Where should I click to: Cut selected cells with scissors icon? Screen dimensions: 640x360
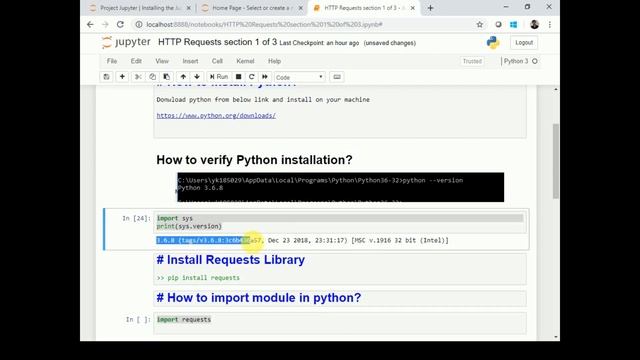coord(138,77)
